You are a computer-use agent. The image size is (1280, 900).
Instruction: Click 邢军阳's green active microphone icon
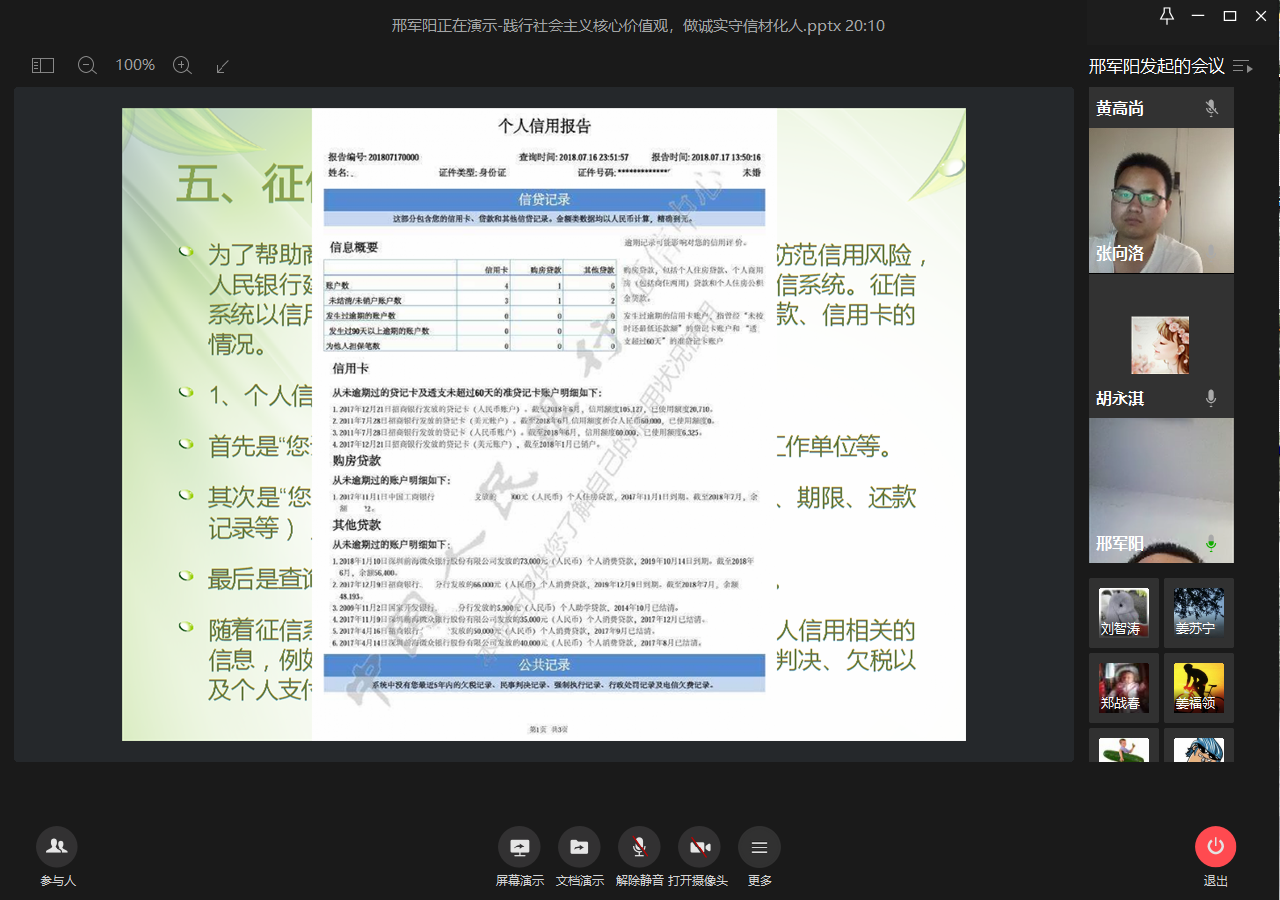[x=1211, y=544]
